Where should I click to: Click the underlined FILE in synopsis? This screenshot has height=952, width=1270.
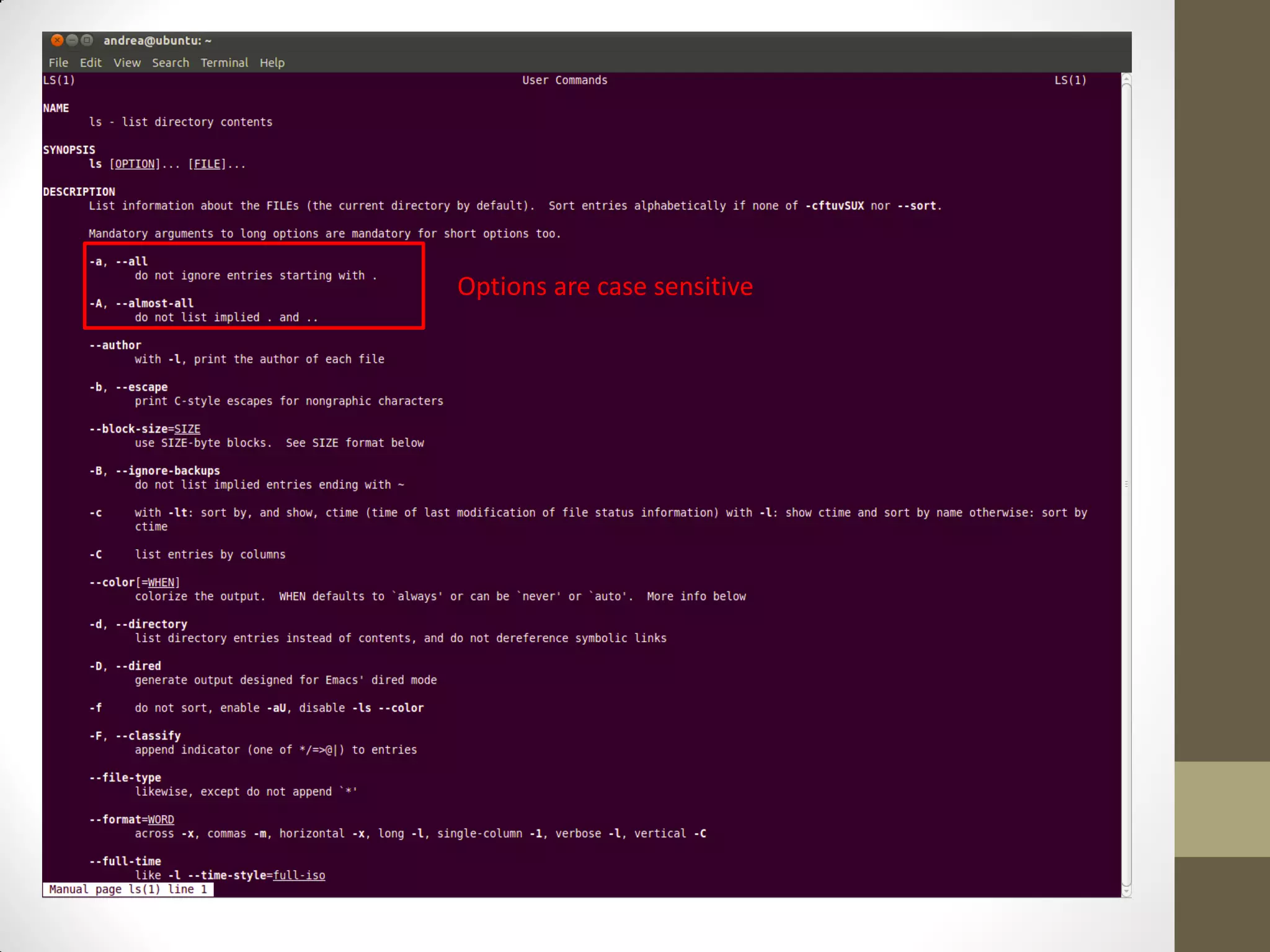pos(207,164)
